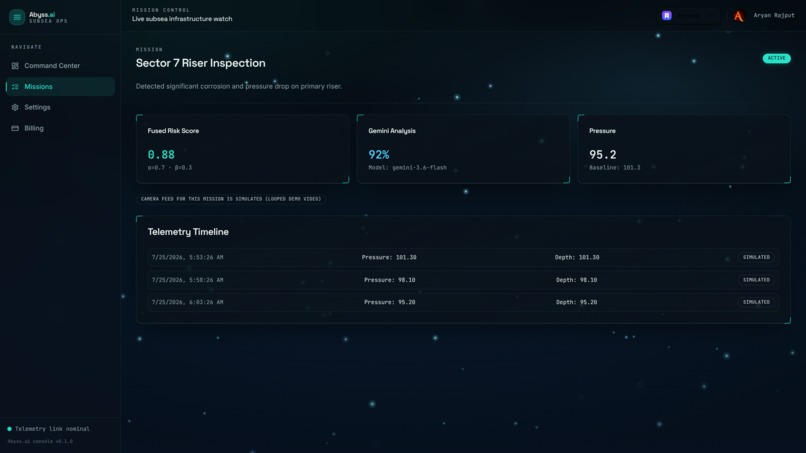Click the 6:03:26 AM telemetry timestamp
Screen dimensions: 806x453
click(187, 302)
